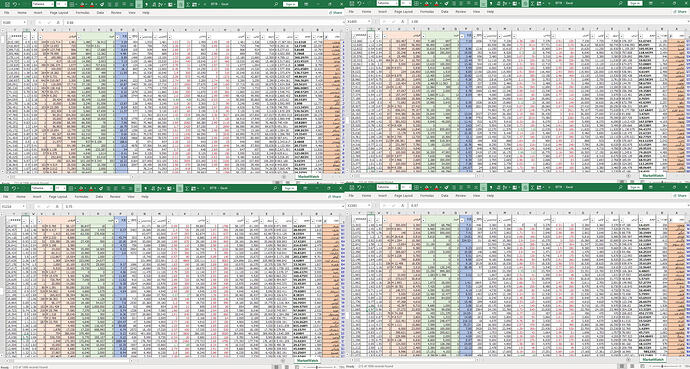Select Format Painter in bottom-left Excel window
Screen dimensions: 690x369
[101, 188]
